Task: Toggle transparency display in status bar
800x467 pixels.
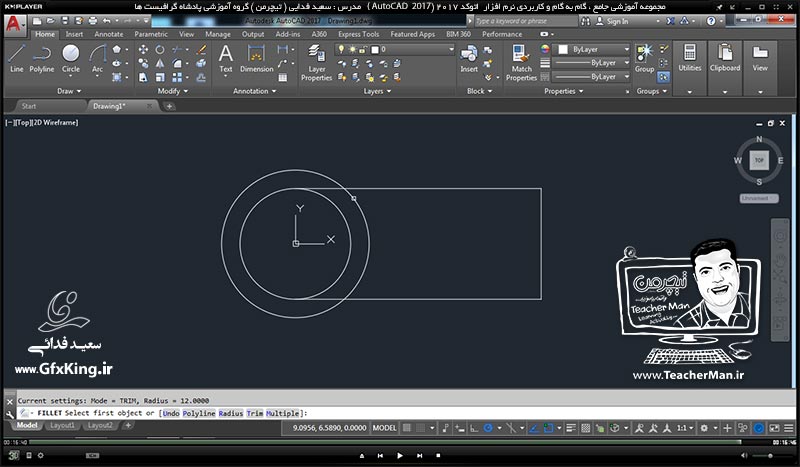Action: tap(586, 428)
